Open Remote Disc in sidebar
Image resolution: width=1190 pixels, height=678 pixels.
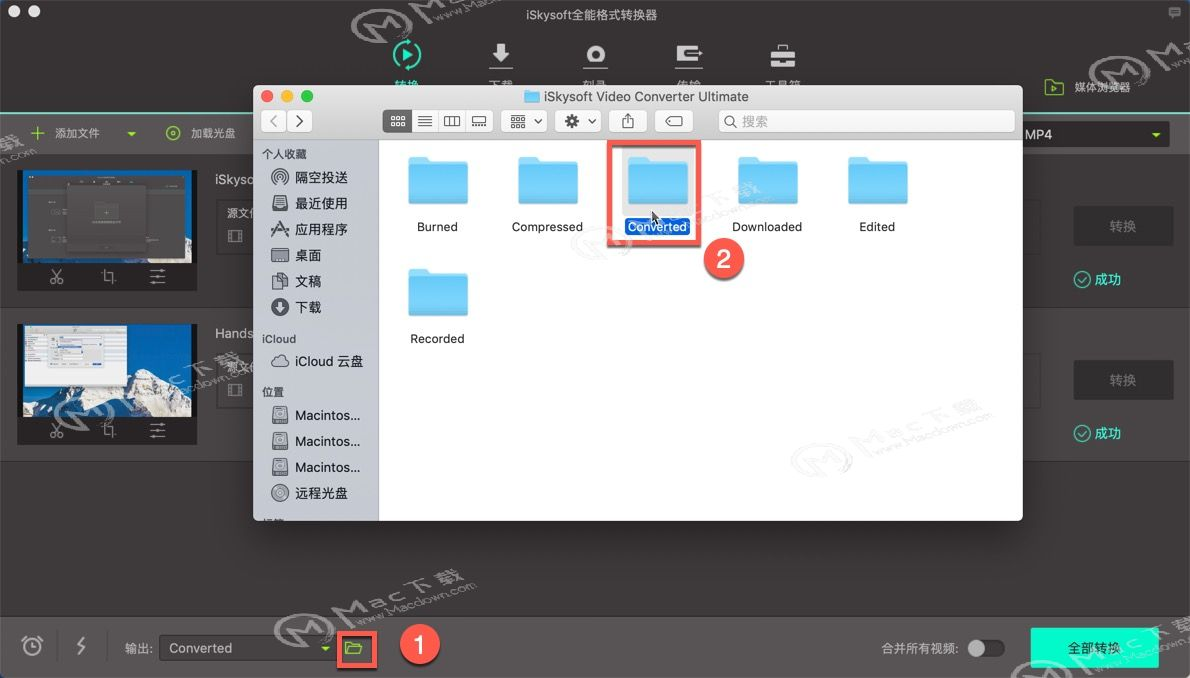tap(310, 494)
